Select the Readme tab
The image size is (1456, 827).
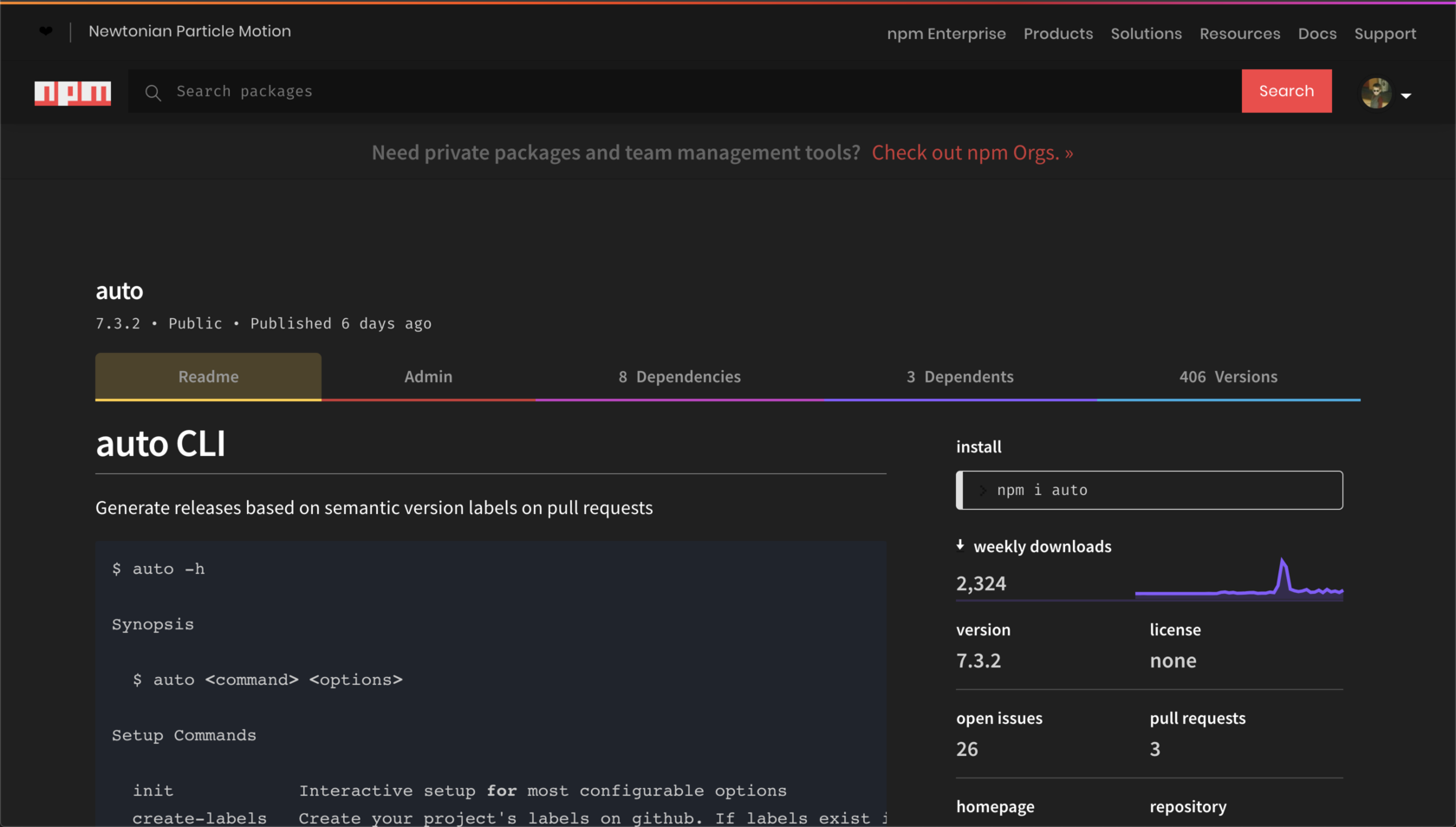[208, 376]
